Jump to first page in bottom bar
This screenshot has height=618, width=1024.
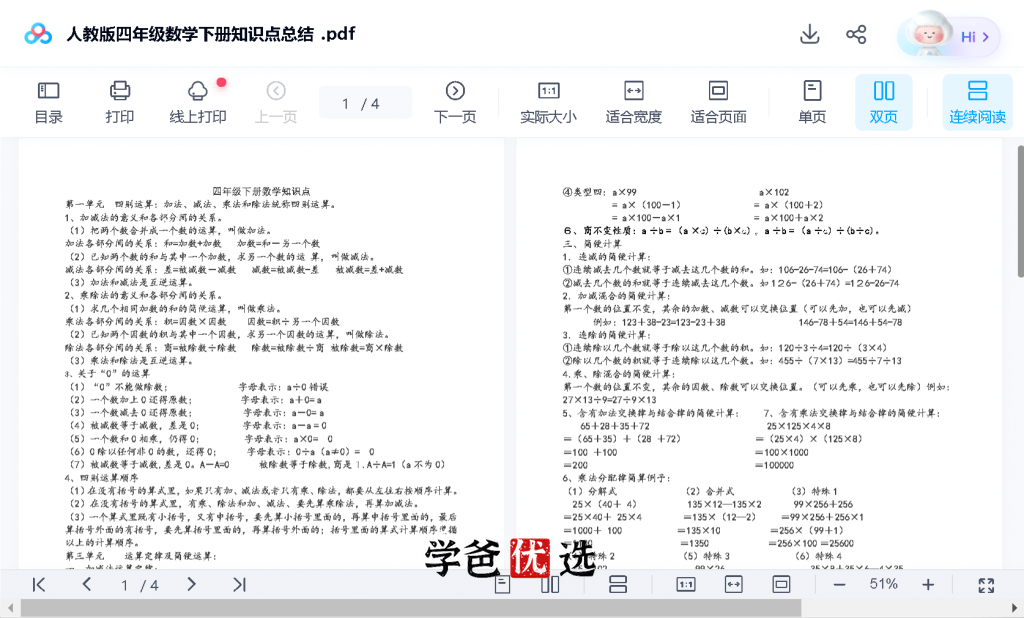click(39, 585)
